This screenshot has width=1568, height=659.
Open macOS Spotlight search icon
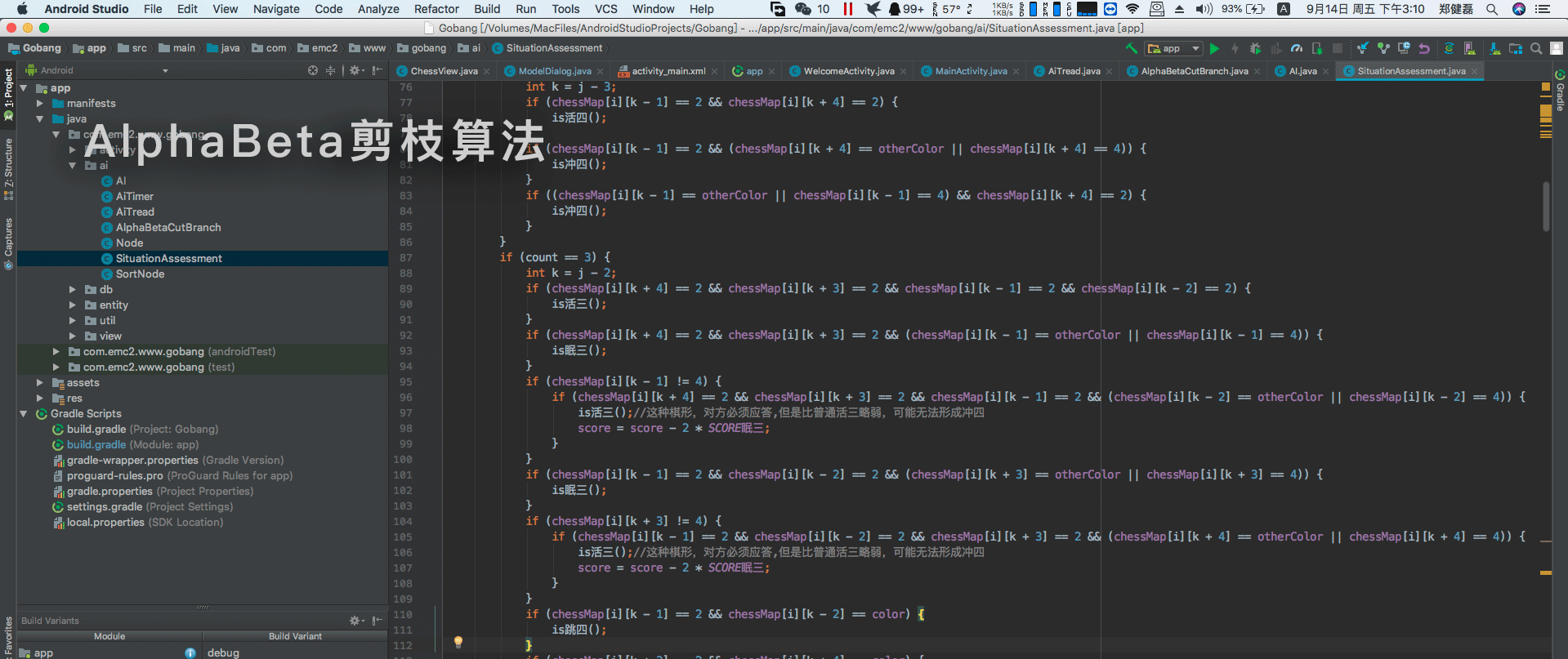pyautogui.click(x=1492, y=9)
